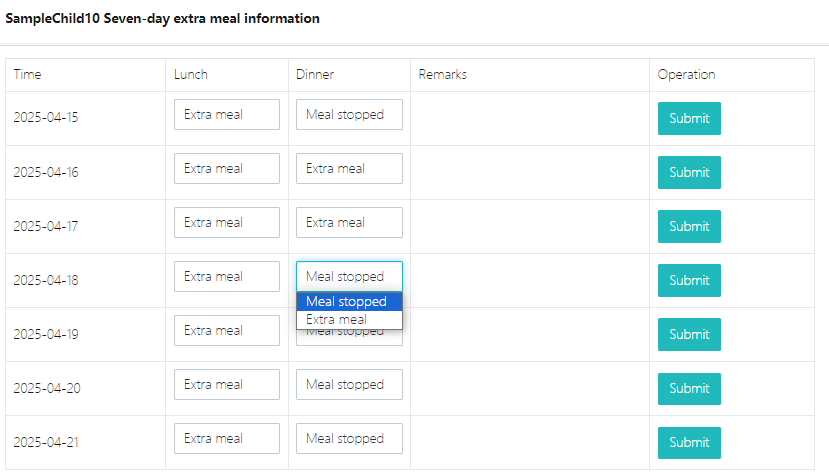Click Submit for 2025-04-18

(689, 280)
